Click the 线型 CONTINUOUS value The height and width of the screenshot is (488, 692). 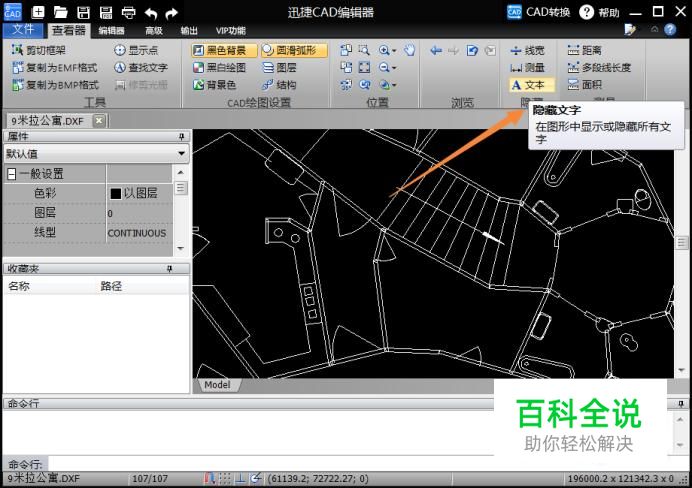tap(139, 233)
